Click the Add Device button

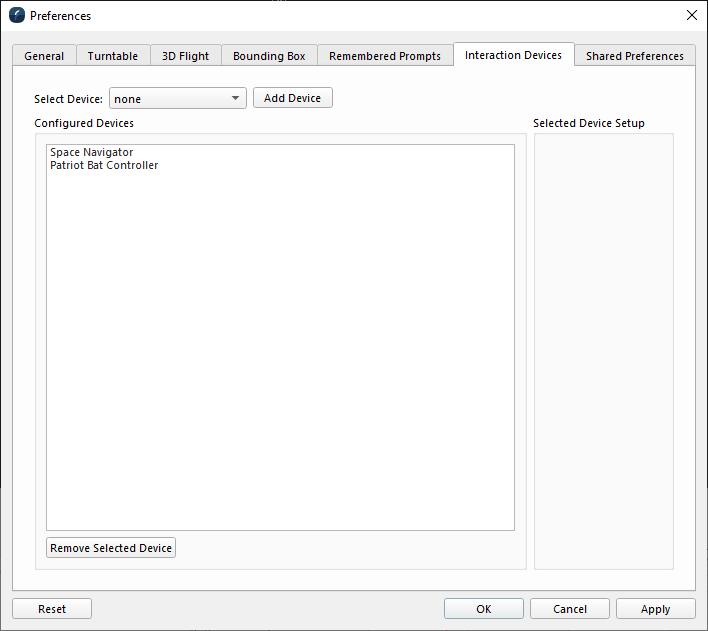293,98
